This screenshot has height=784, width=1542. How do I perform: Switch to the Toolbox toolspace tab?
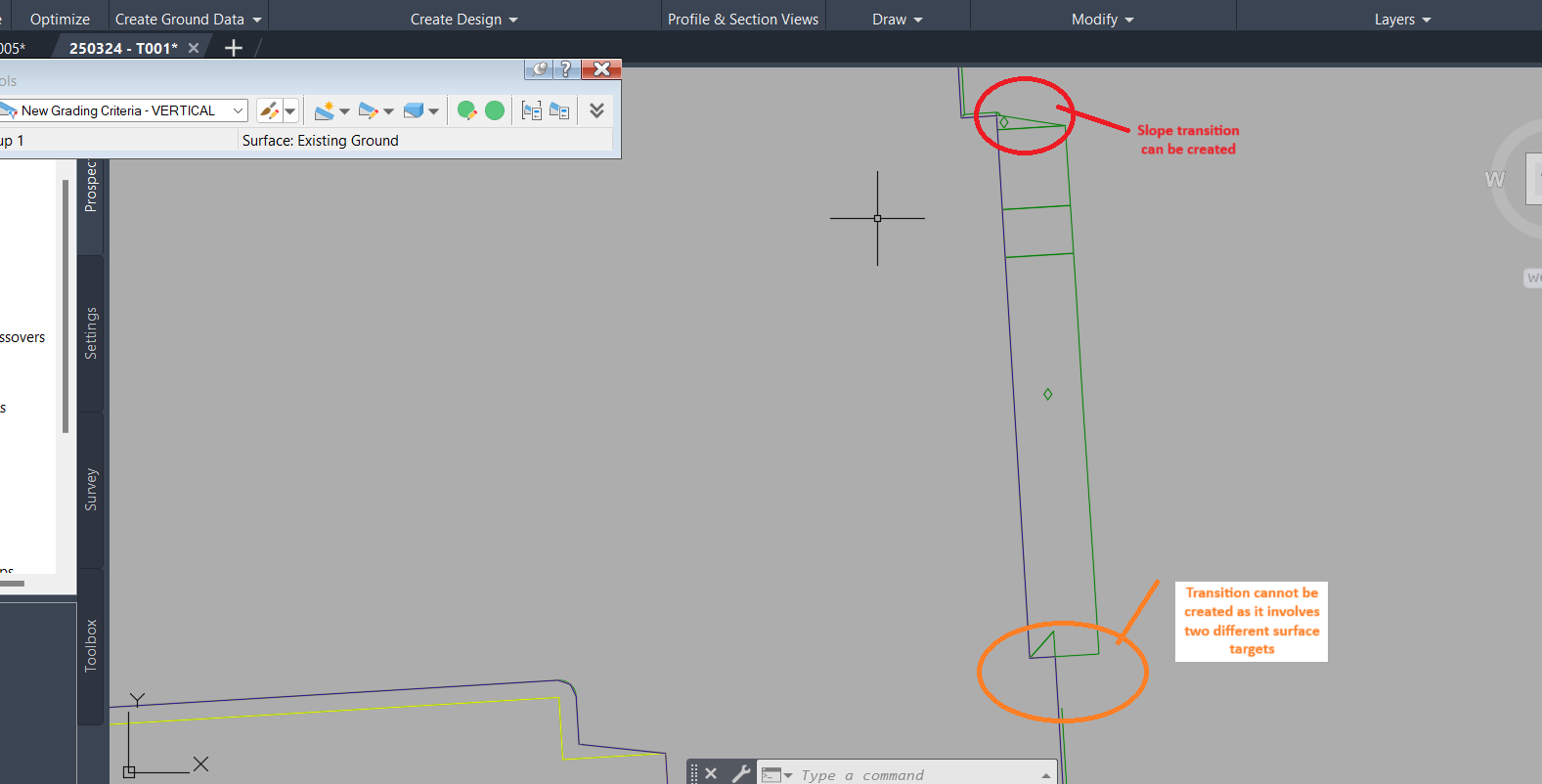pyautogui.click(x=91, y=646)
